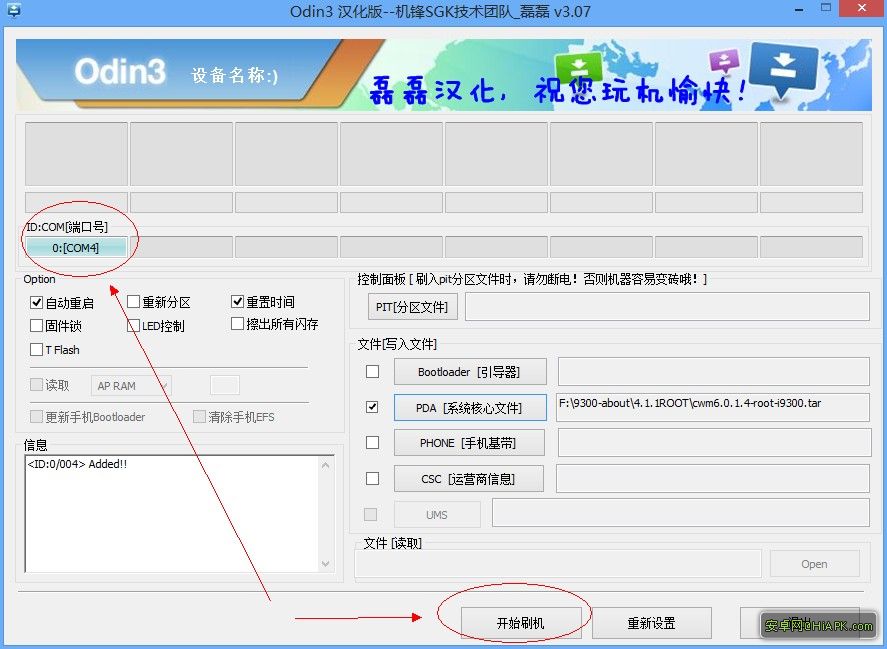Click the Odin3 app icon in title bar
887x649 pixels.
pos(12,9)
